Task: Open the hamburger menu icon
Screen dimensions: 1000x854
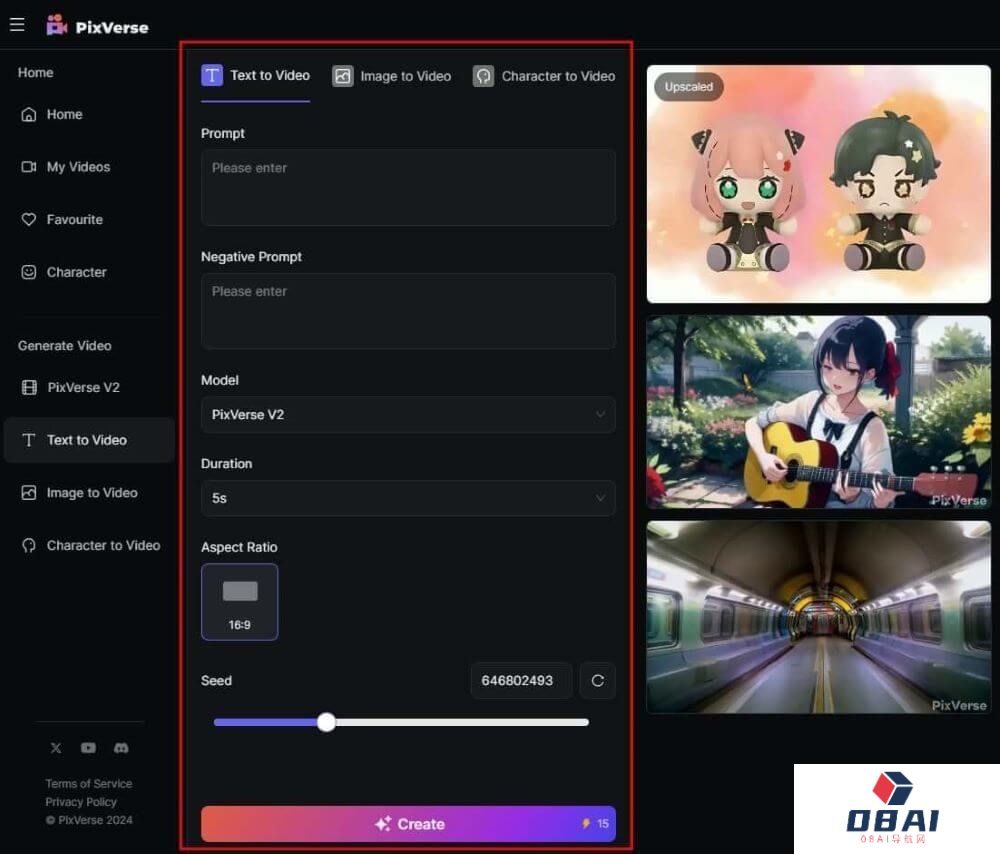Action: point(17,25)
